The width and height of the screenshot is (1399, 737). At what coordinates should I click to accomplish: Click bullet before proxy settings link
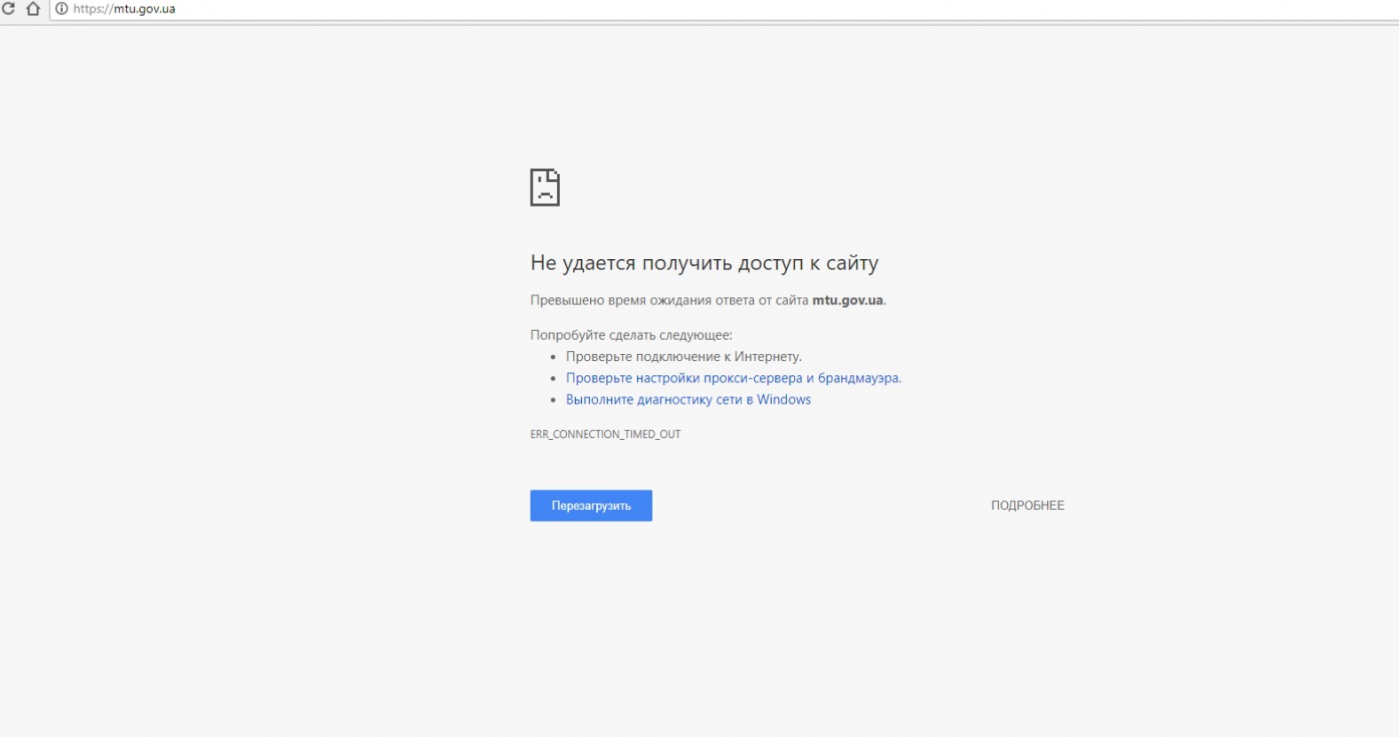(553, 379)
